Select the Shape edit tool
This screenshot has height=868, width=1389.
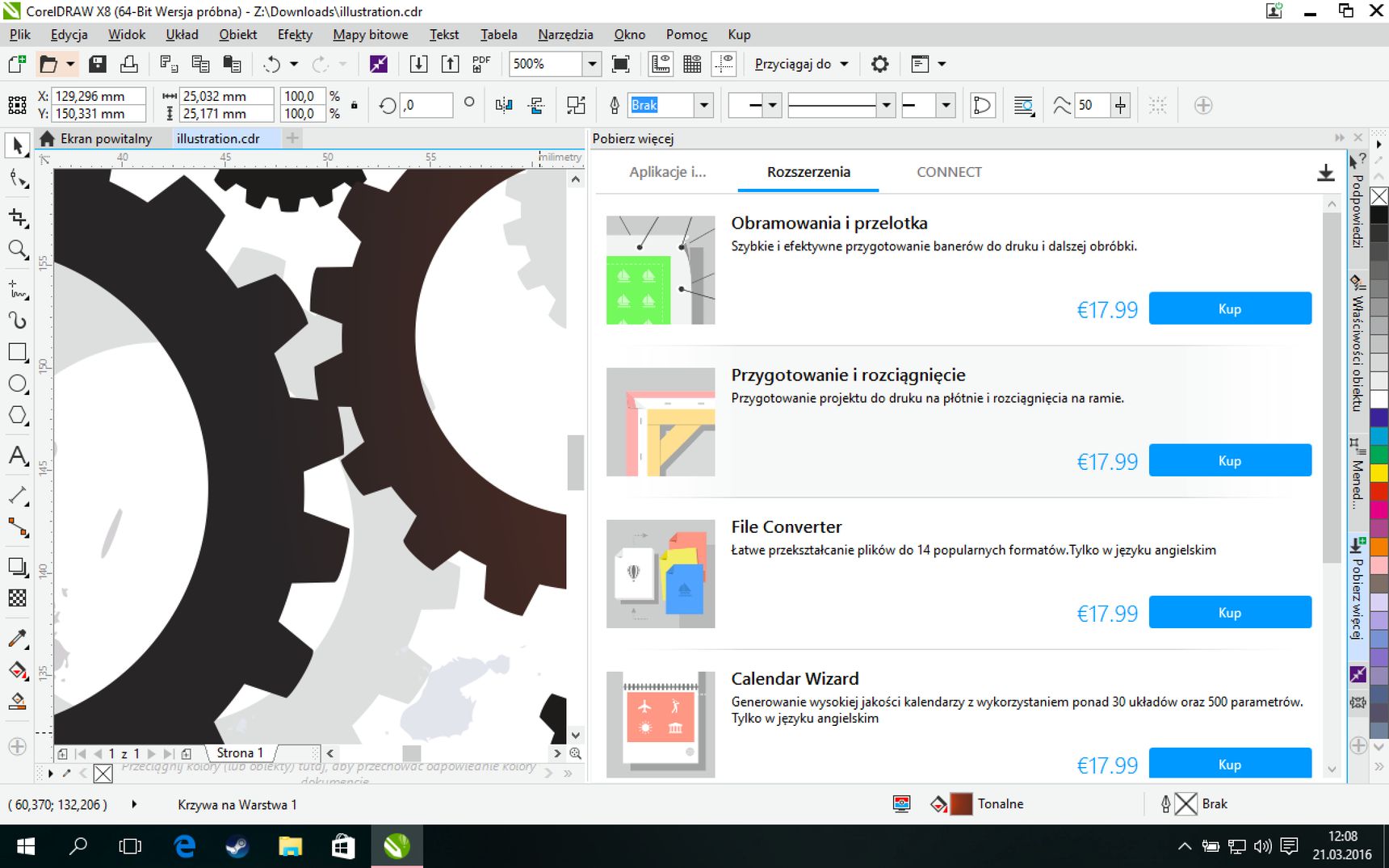(x=18, y=179)
